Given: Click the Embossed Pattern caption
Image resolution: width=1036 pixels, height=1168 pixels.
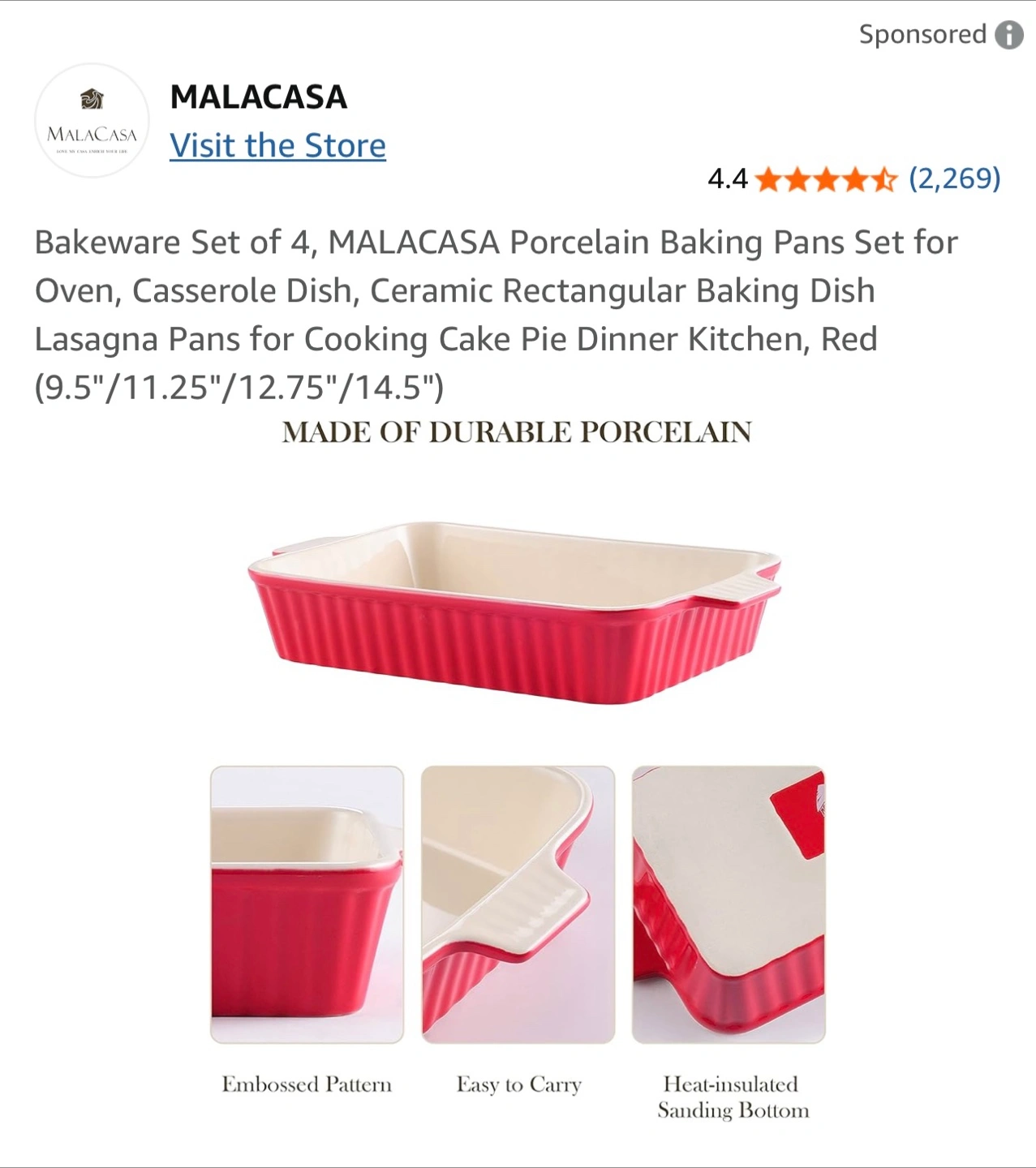Looking at the screenshot, I should pos(307,1084).
